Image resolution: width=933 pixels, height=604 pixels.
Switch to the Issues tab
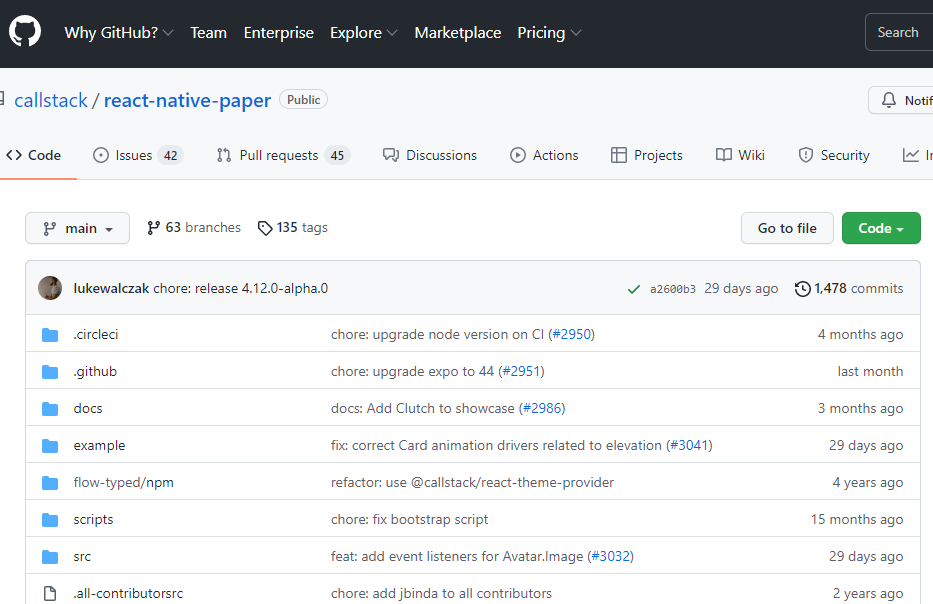click(x=138, y=155)
